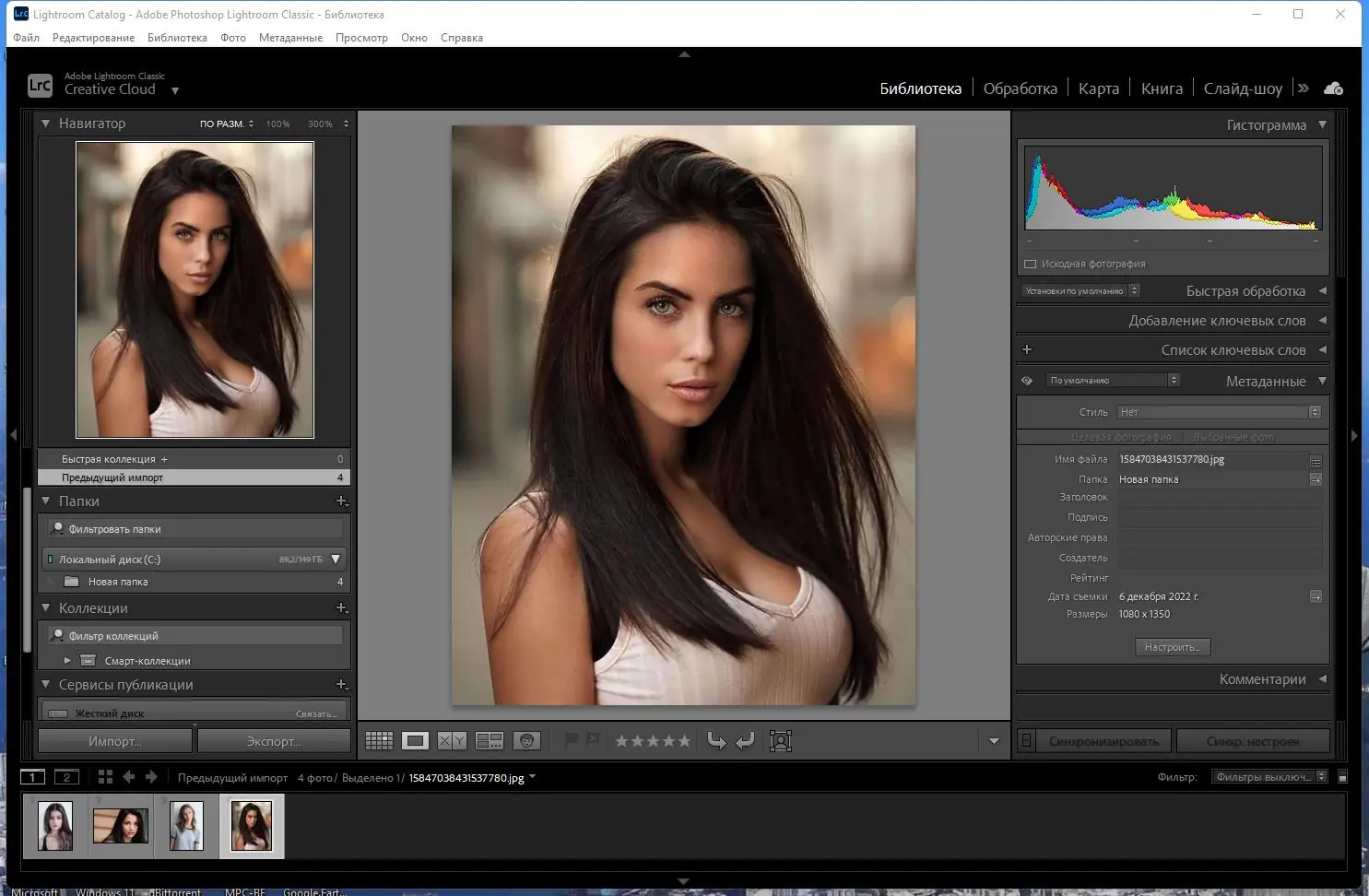
Task: Select Compare view XY icon
Action: coord(452,741)
